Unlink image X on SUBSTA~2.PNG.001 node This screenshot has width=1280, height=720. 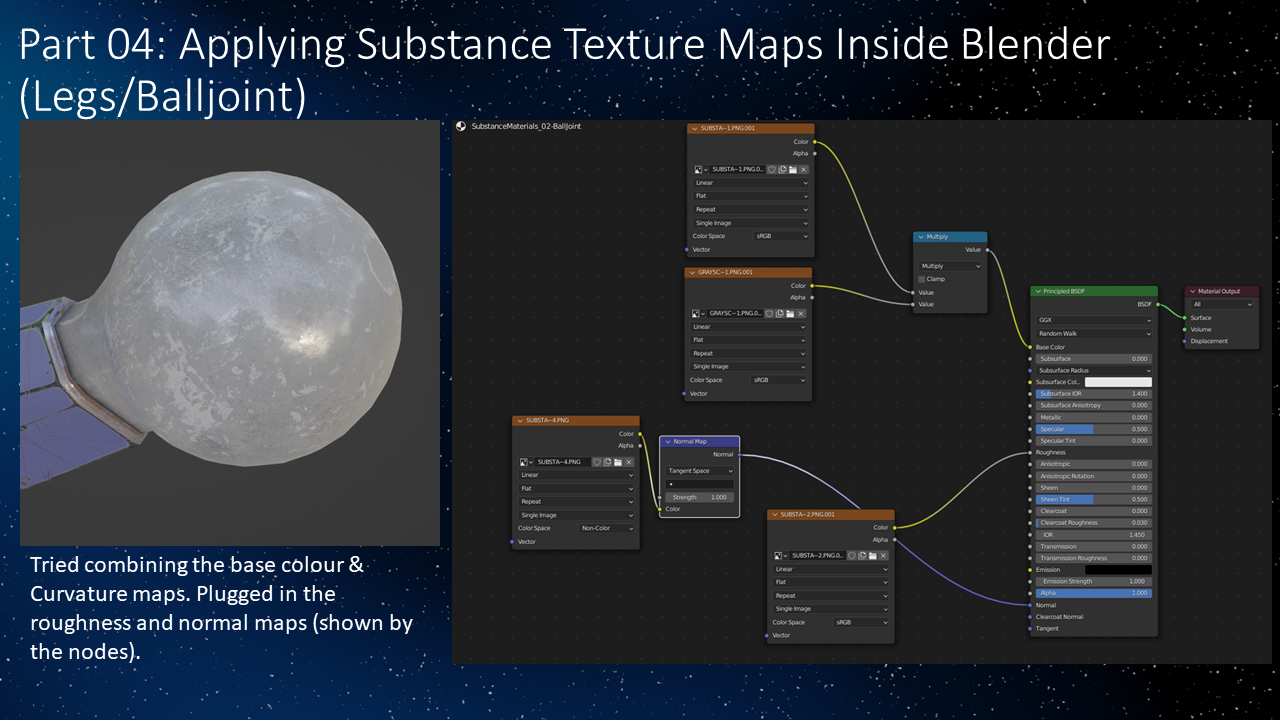coord(884,555)
